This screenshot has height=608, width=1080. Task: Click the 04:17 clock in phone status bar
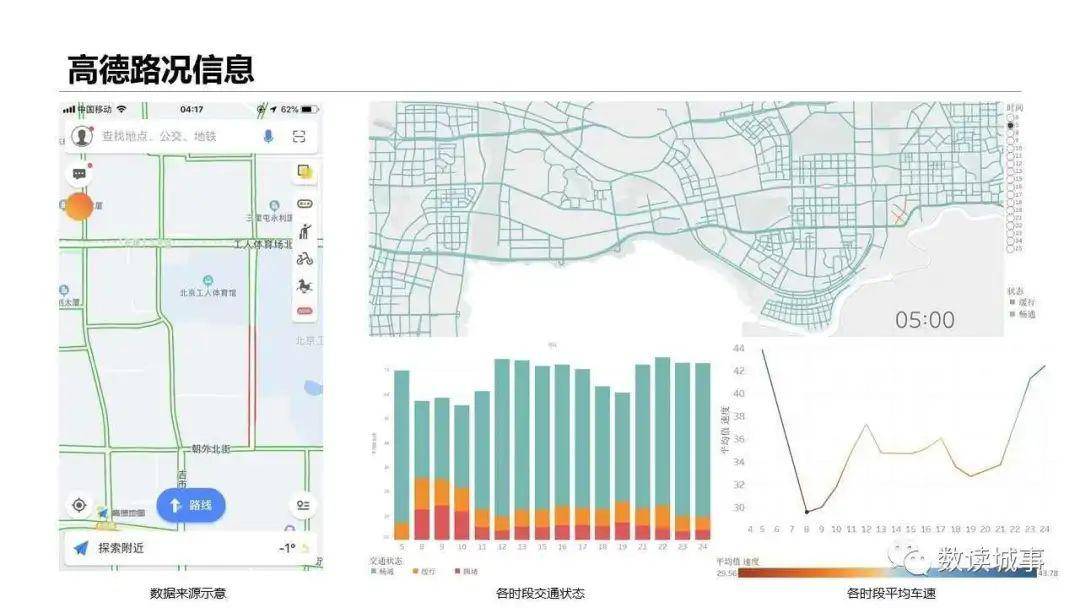191,109
